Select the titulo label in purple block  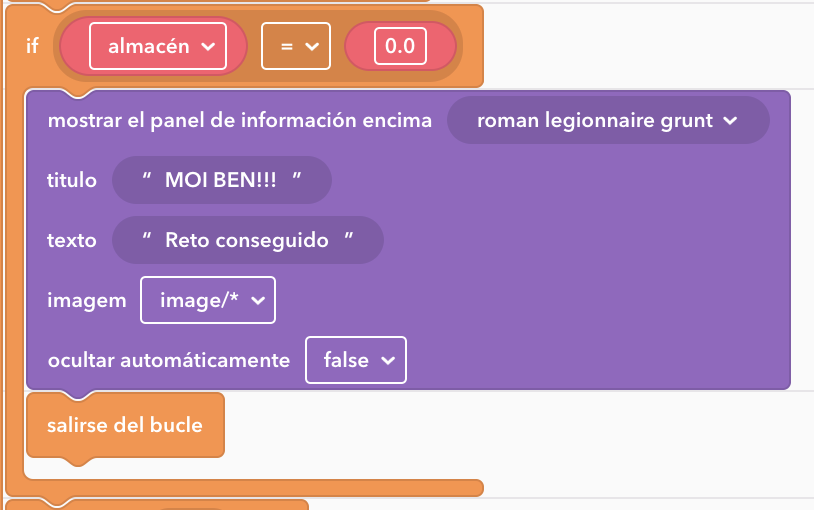(x=72, y=180)
